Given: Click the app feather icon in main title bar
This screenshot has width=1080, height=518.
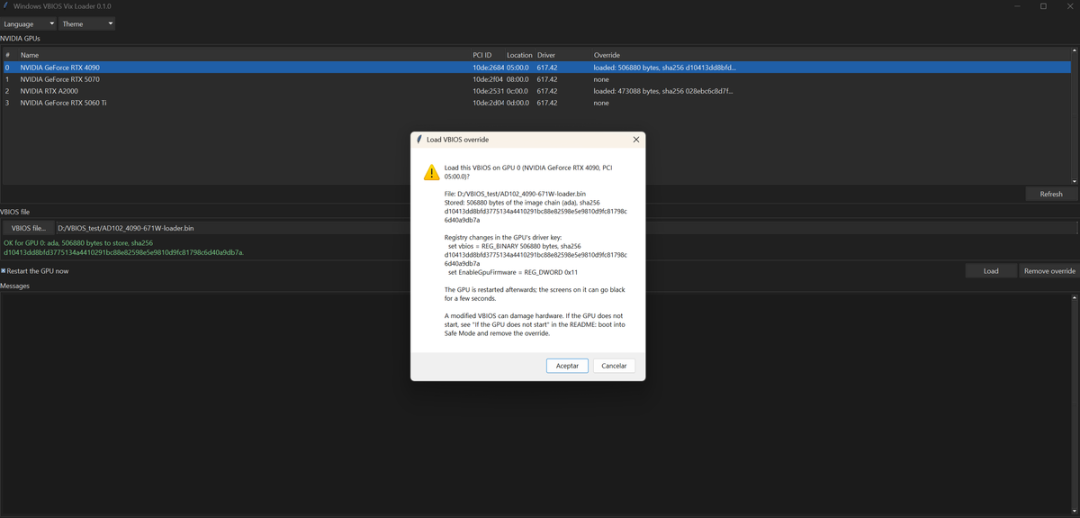Looking at the screenshot, I should 6,6.
